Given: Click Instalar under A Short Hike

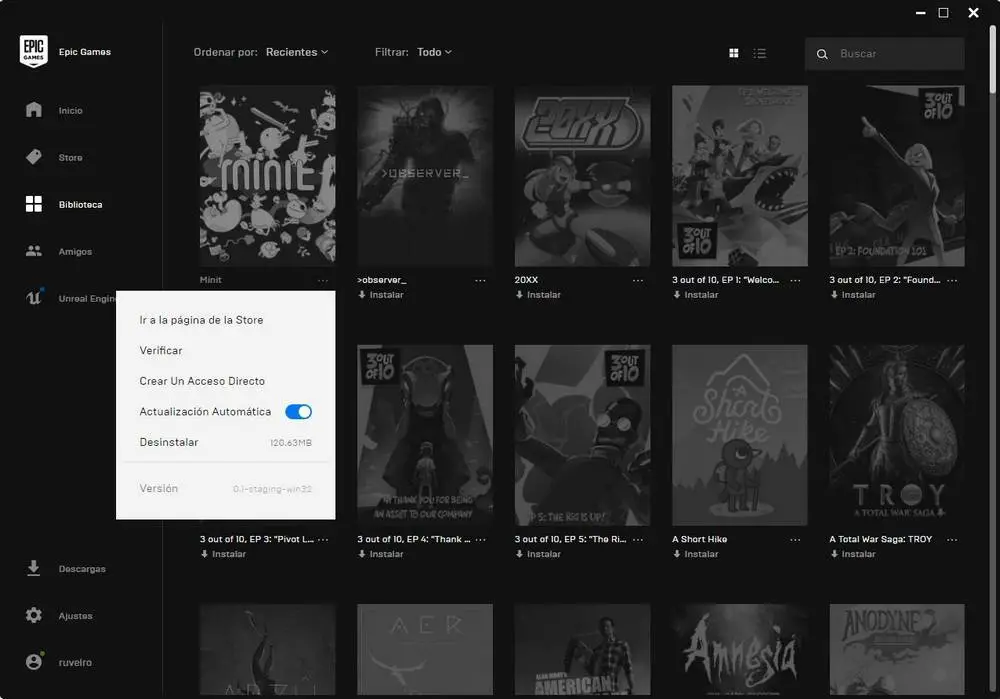Looking at the screenshot, I should [x=695, y=554].
